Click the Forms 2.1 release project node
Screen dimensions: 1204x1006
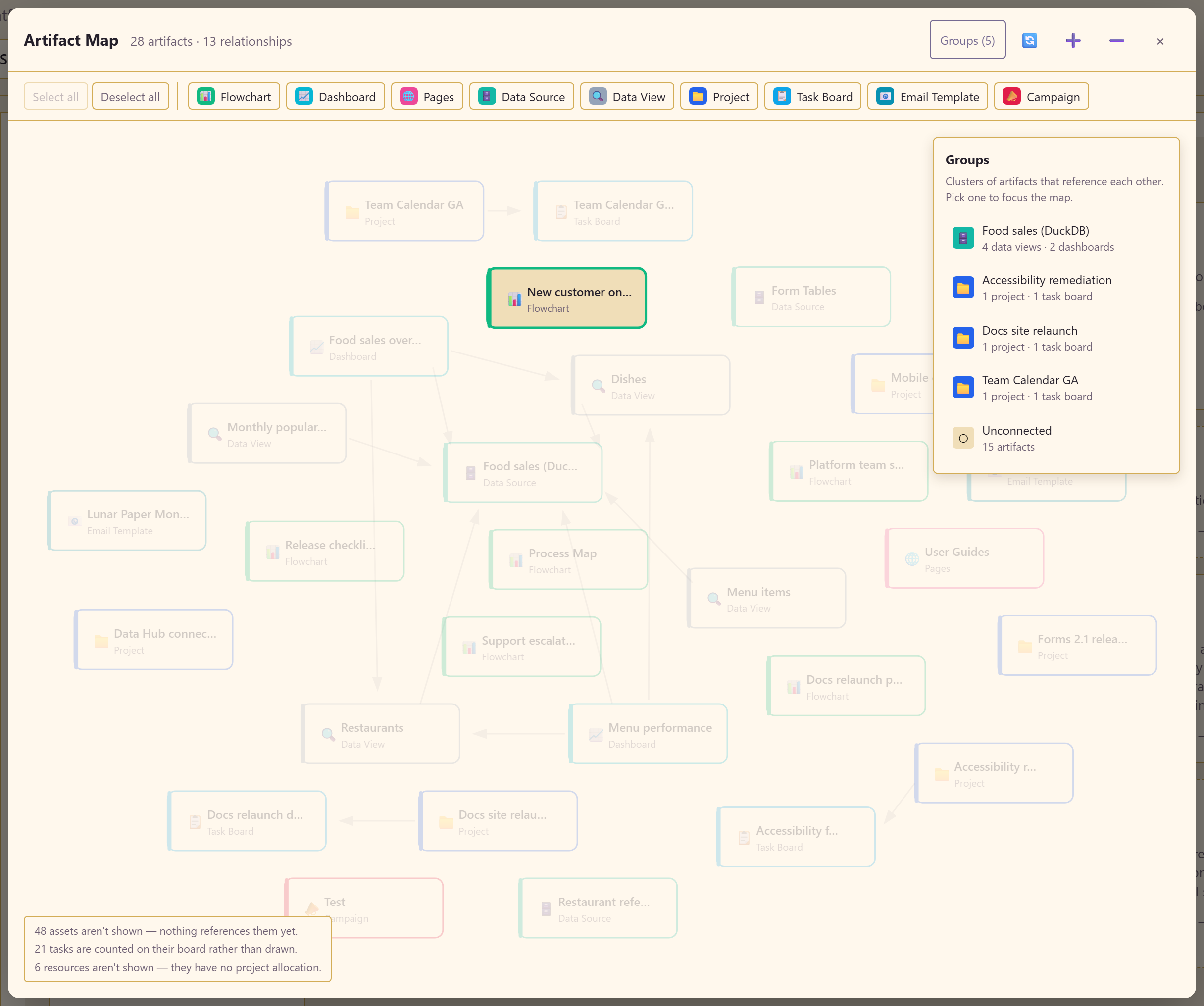point(1077,646)
